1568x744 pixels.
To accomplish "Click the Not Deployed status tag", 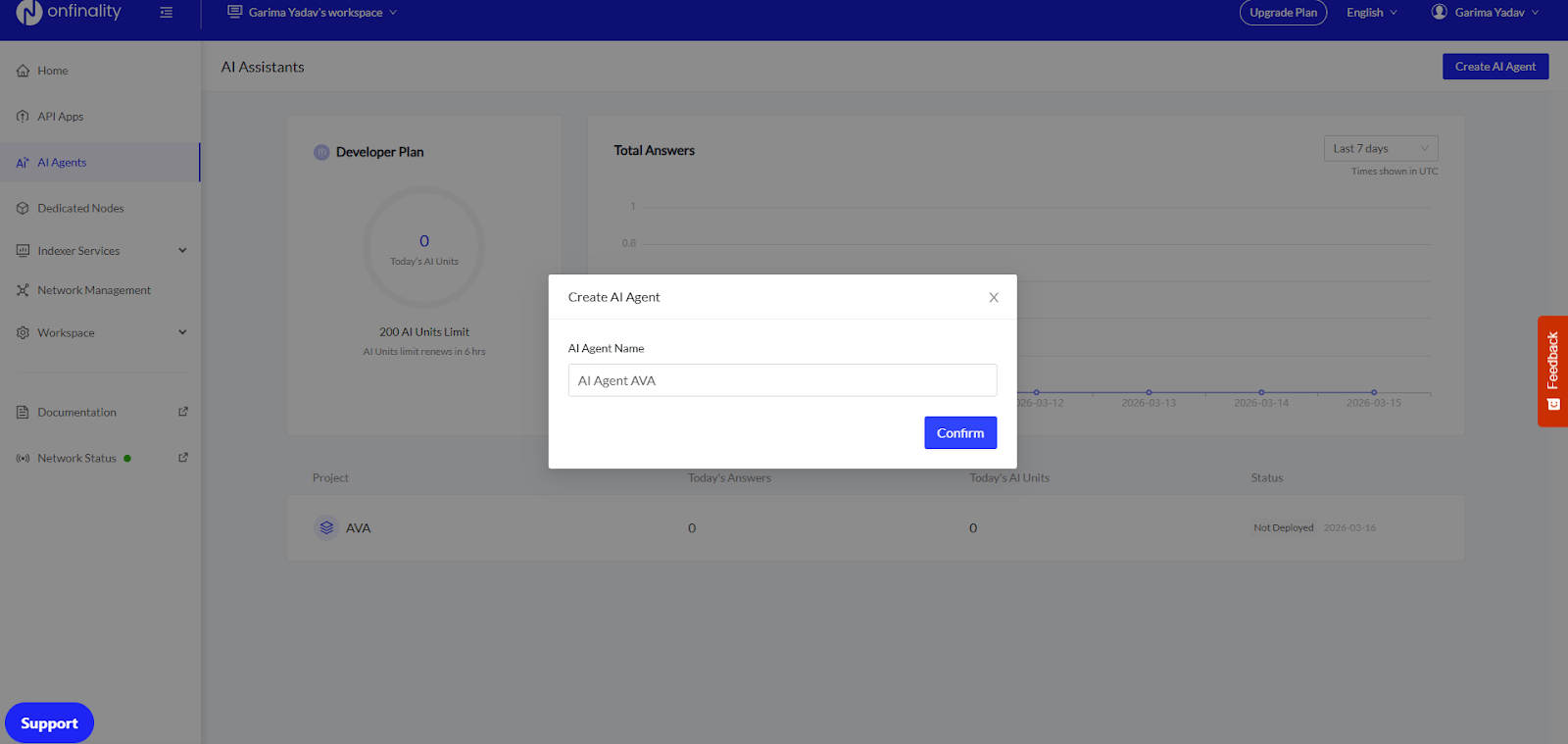I will (x=1283, y=527).
